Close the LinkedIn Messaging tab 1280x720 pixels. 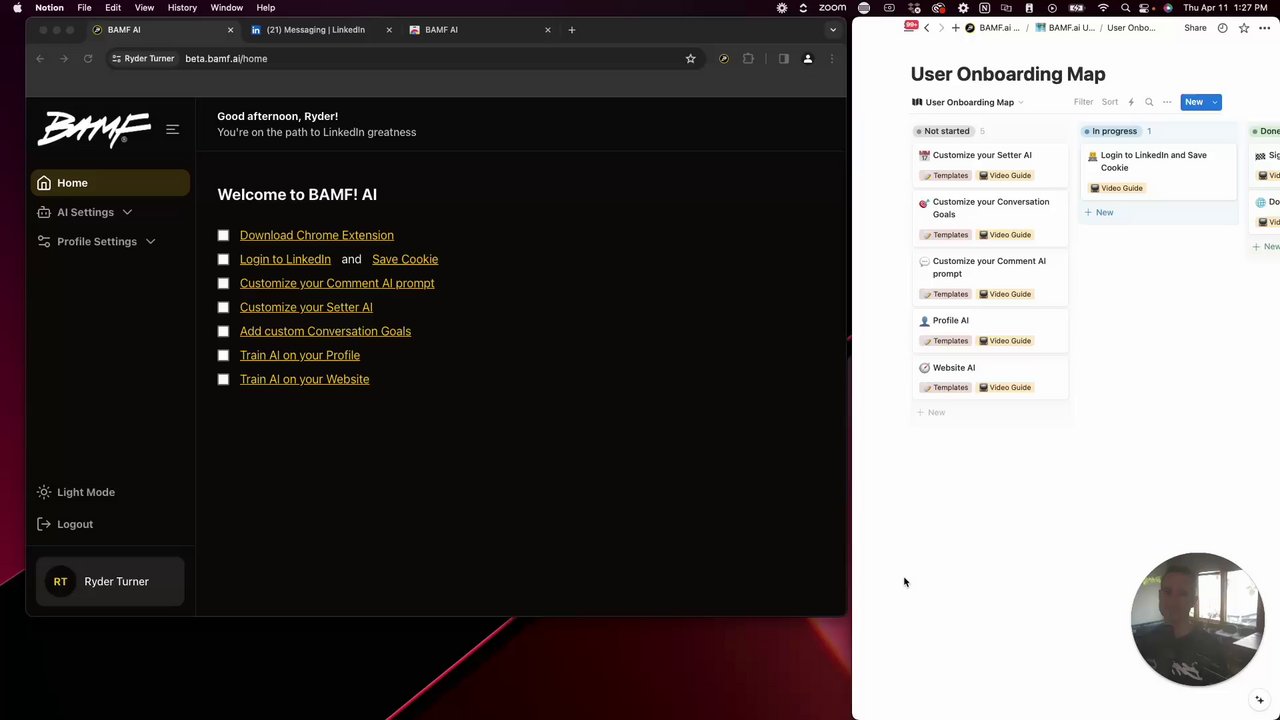tap(389, 30)
